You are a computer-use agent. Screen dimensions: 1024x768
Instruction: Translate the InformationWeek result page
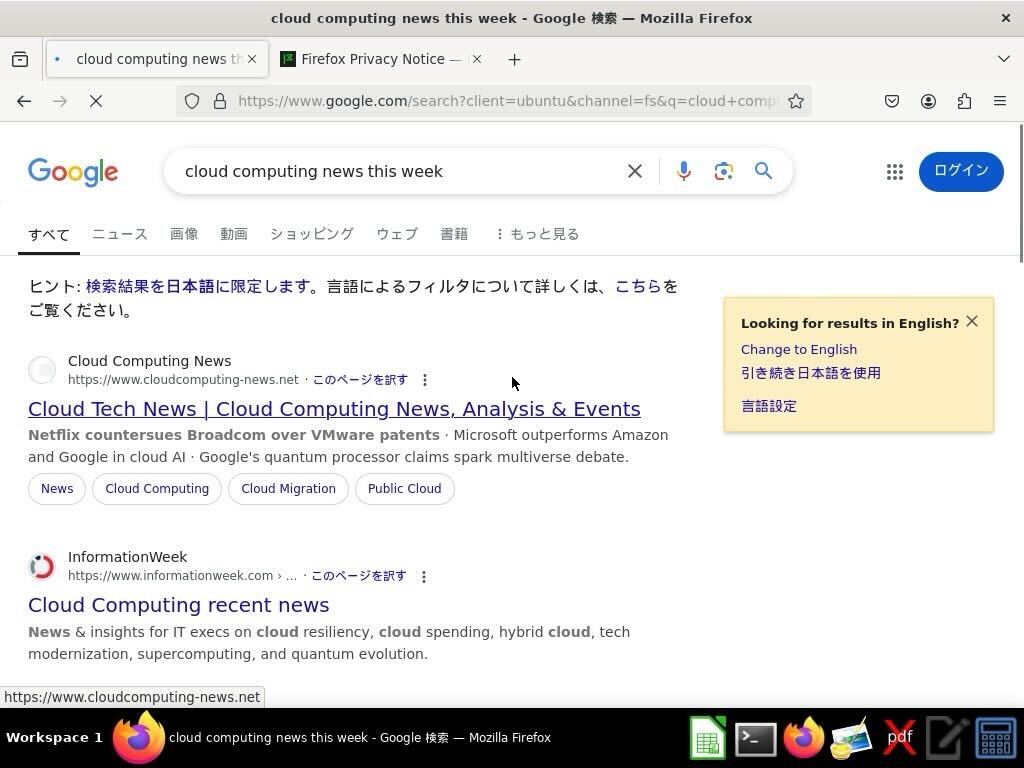tap(359, 576)
